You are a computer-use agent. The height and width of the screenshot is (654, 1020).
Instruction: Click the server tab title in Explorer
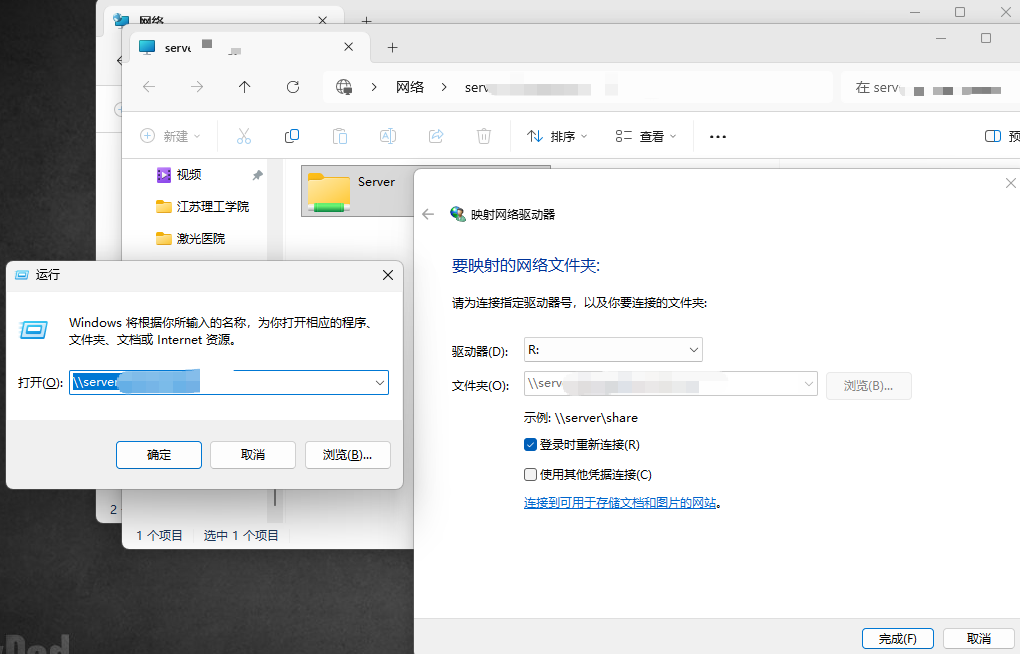[x=178, y=48]
